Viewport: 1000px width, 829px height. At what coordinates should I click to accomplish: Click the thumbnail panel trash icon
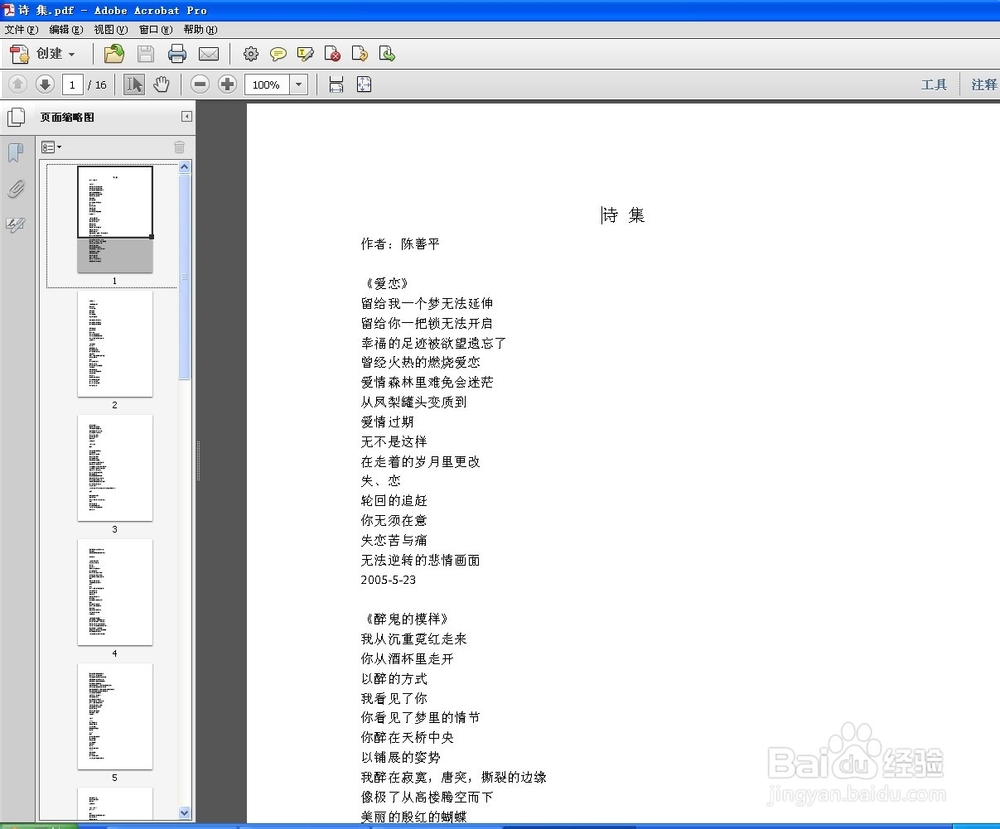point(179,147)
